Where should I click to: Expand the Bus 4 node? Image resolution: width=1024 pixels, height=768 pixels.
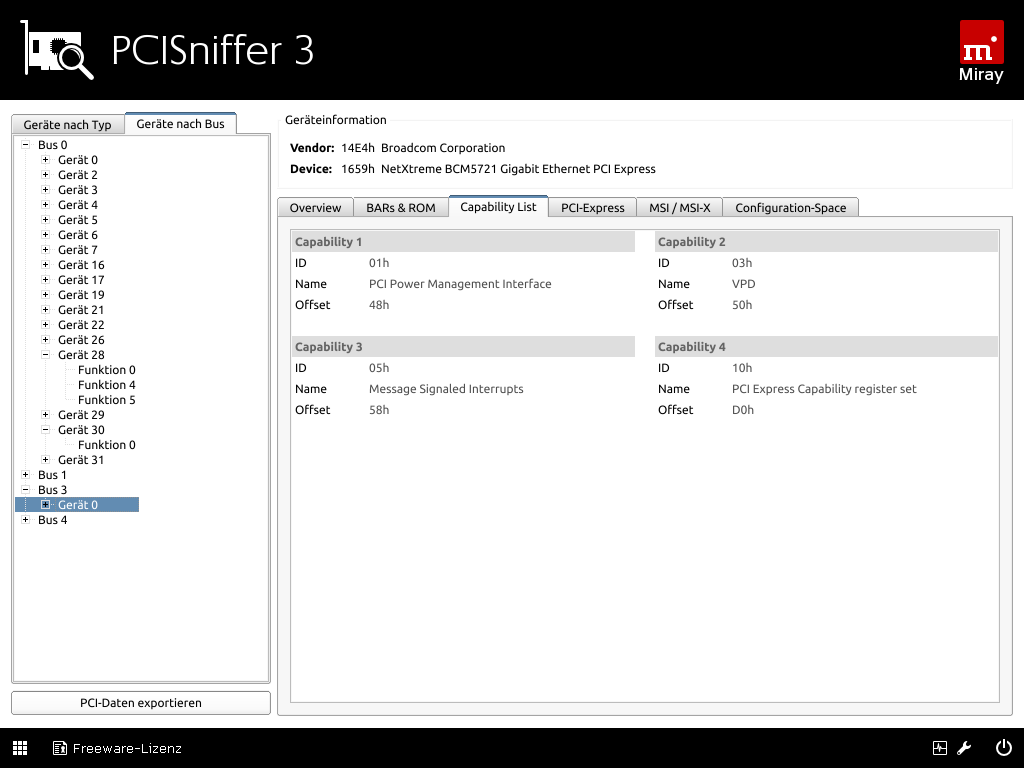(25, 520)
